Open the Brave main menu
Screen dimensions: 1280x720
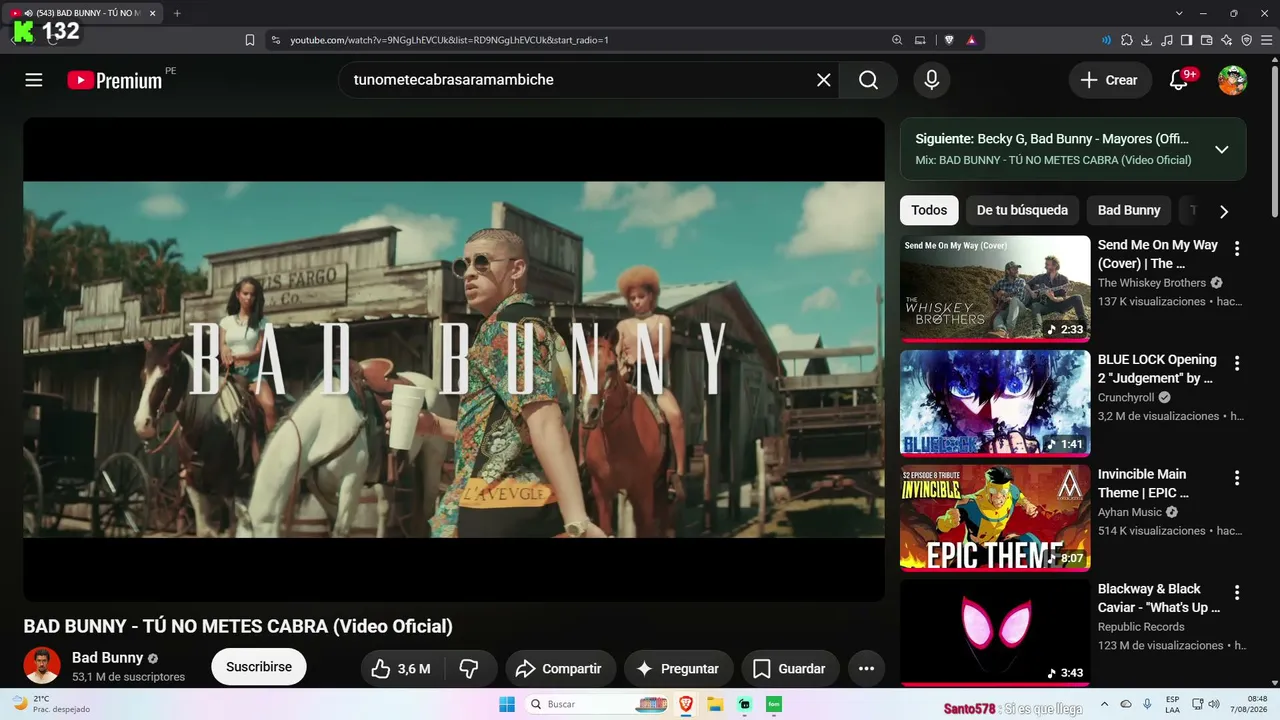pos(1267,40)
